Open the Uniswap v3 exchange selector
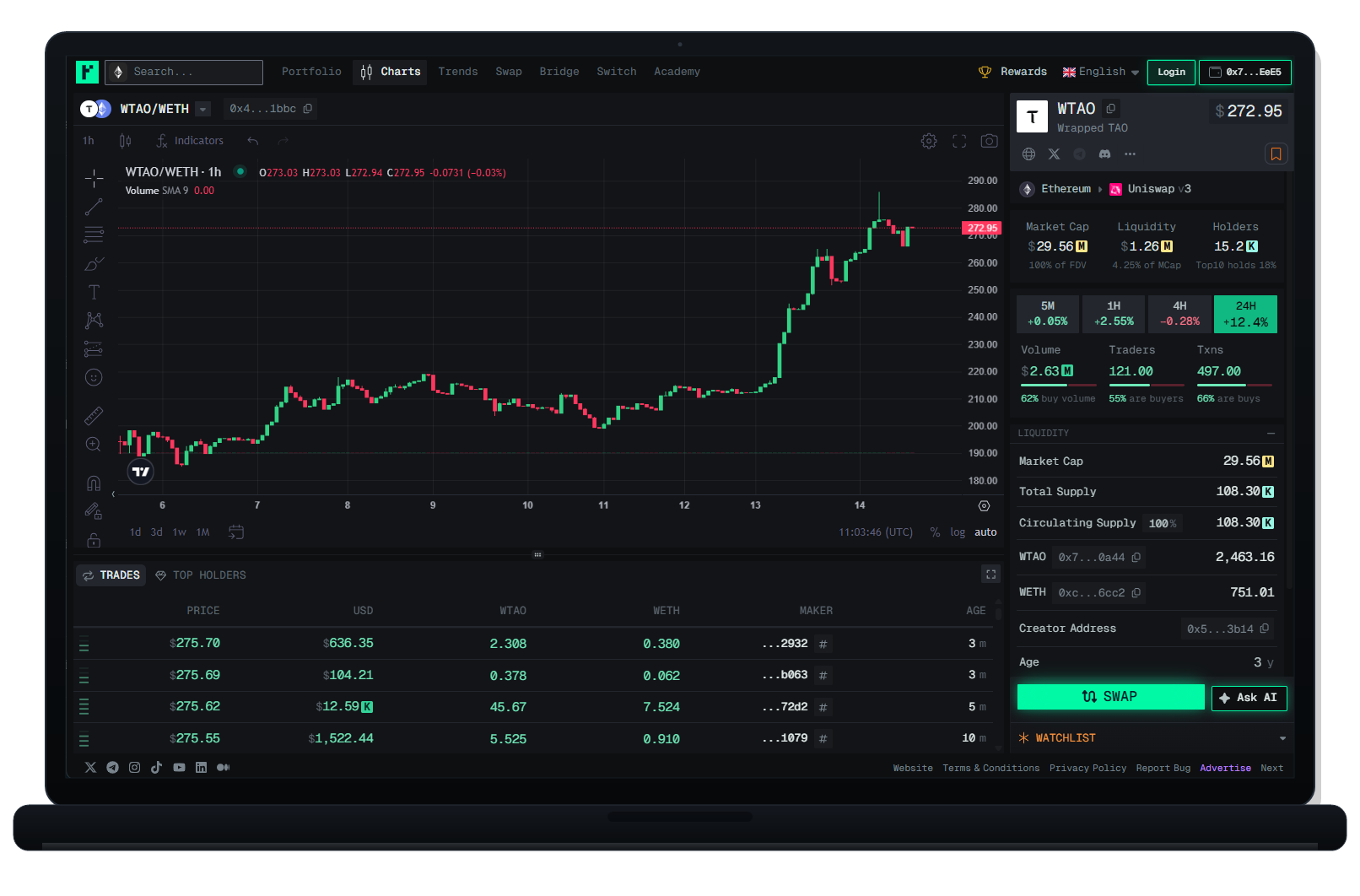The height and width of the screenshot is (896, 1360). click(x=1150, y=189)
